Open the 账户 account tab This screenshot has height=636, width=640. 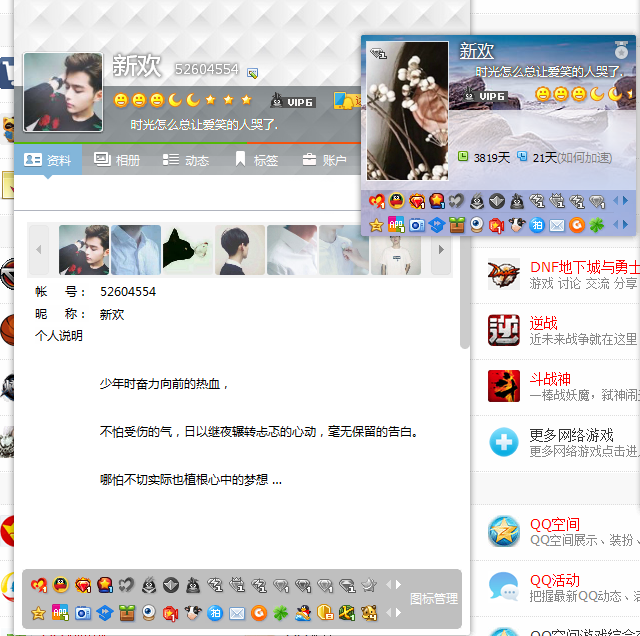click(324, 160)
